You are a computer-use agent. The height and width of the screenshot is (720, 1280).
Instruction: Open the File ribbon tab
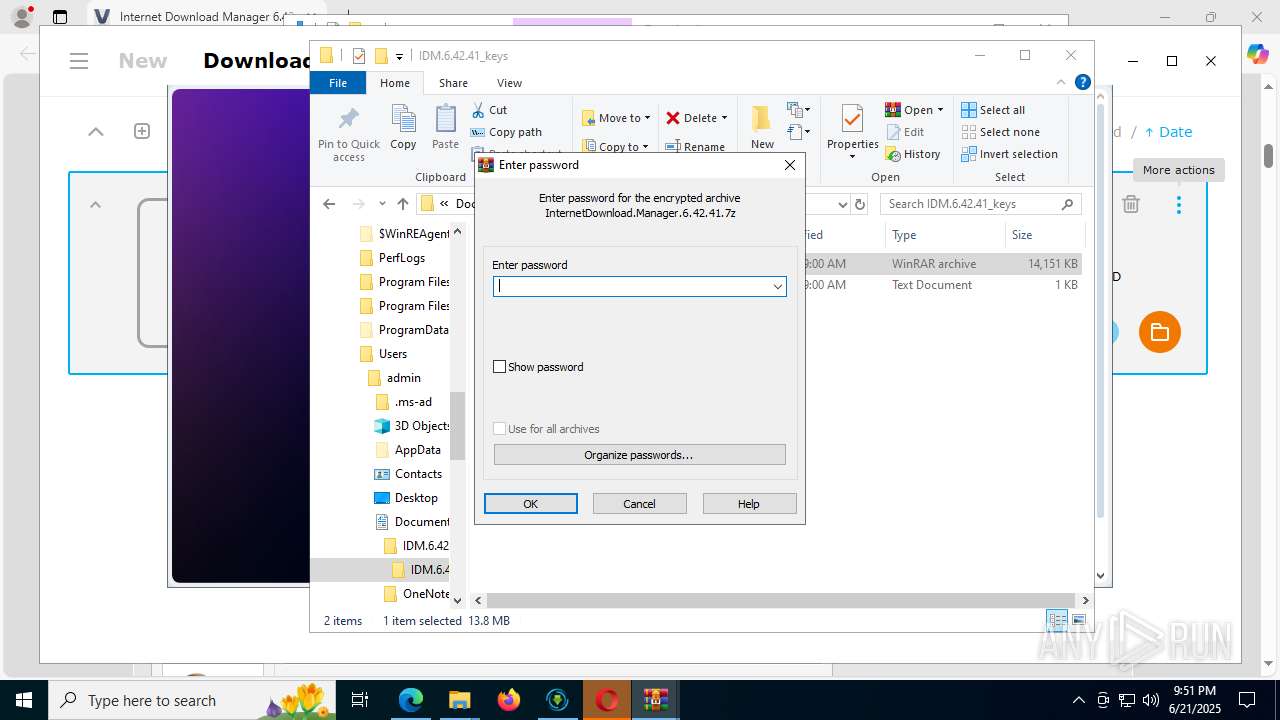pyautogui.click(x=338, y=83)
